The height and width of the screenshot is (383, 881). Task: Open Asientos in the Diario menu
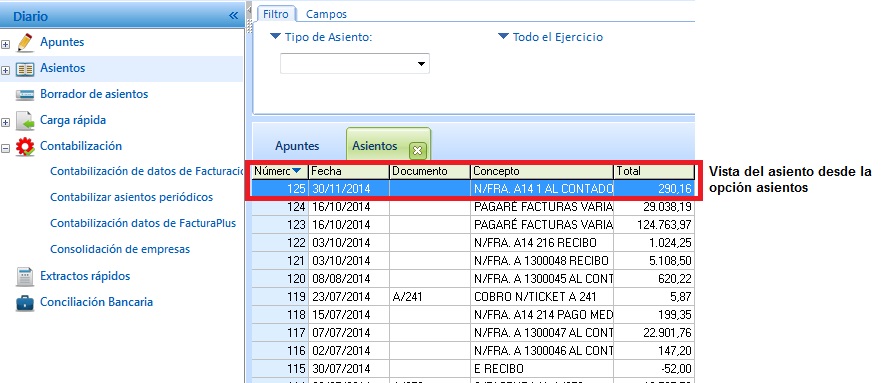(63, 68)
